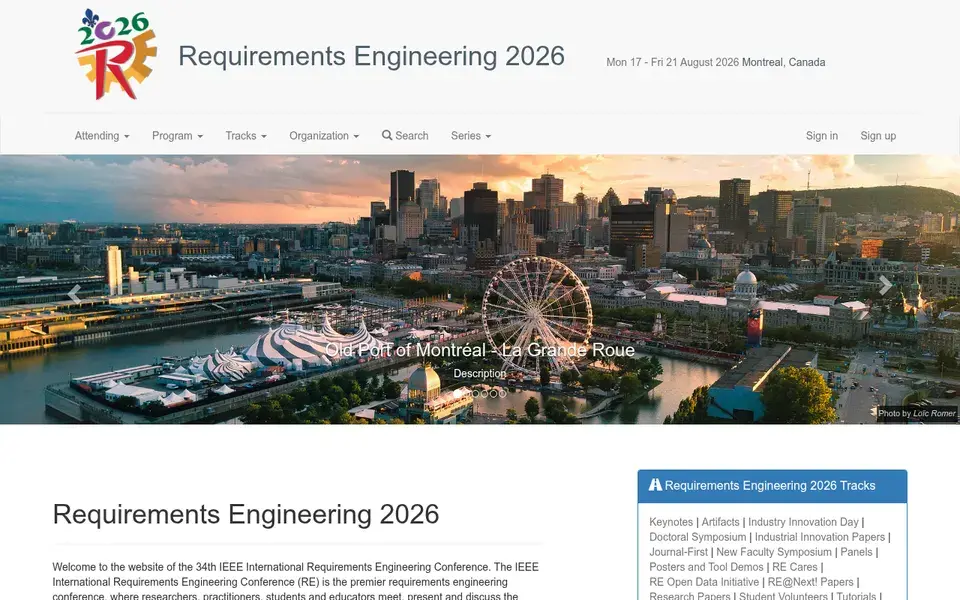The height and width of the screenshot is (600, 960).
Task: Select the last carousel indicator dot
Action: (502, 394)
